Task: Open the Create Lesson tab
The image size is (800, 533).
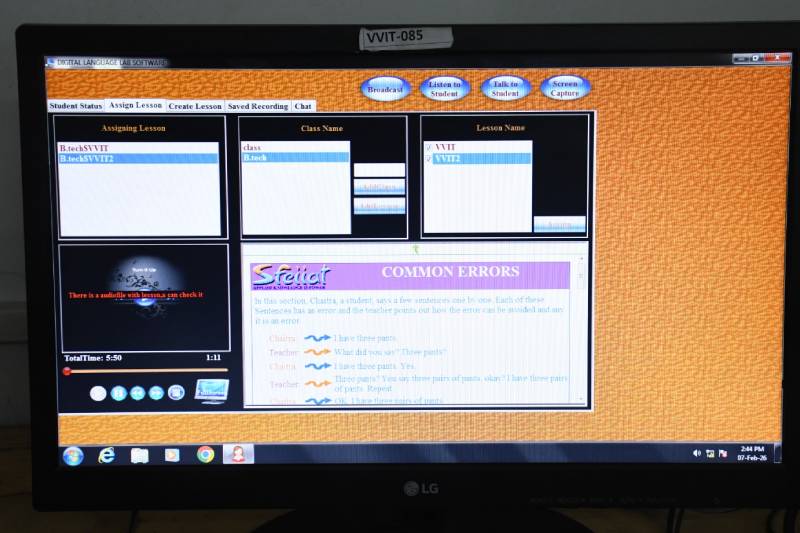Action: pos(195,106)
